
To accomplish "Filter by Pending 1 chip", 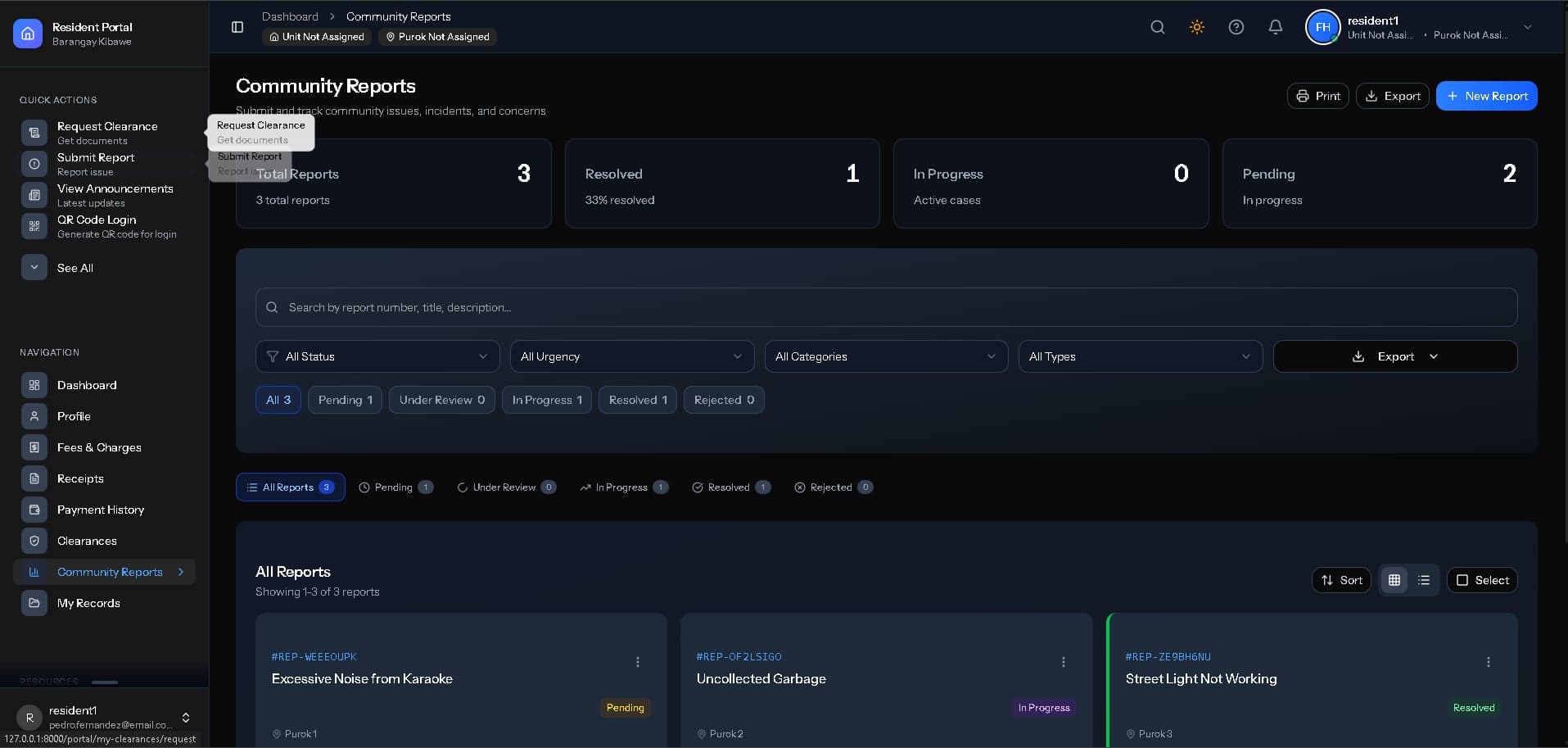I will click(x=345, y=400).
